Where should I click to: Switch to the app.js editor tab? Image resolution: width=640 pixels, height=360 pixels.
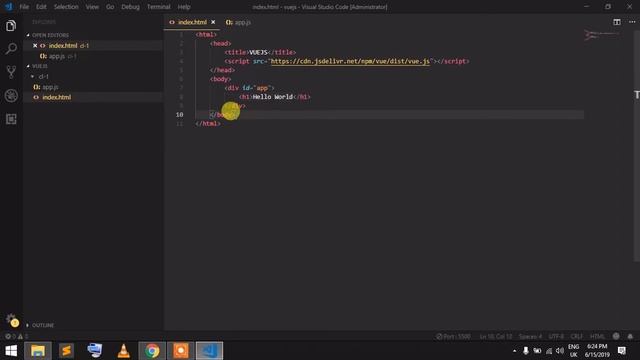click(238, 22)
